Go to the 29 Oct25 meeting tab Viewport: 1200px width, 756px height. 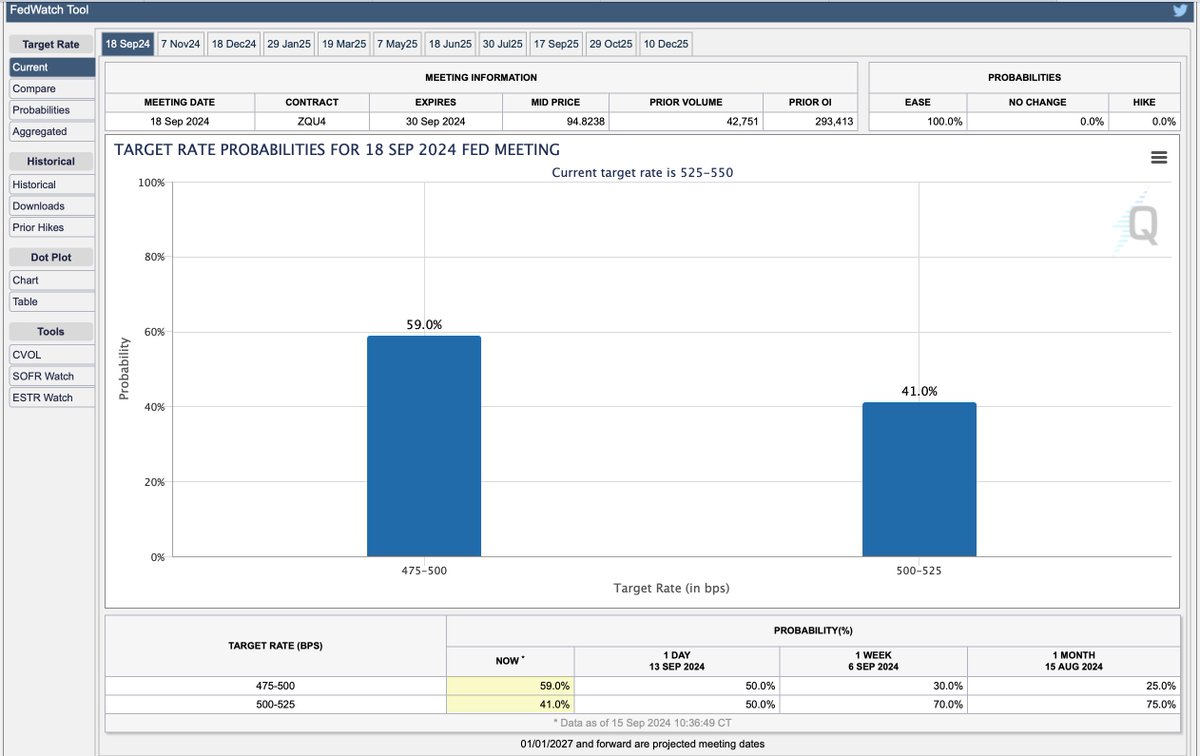(x=611, y=44)
